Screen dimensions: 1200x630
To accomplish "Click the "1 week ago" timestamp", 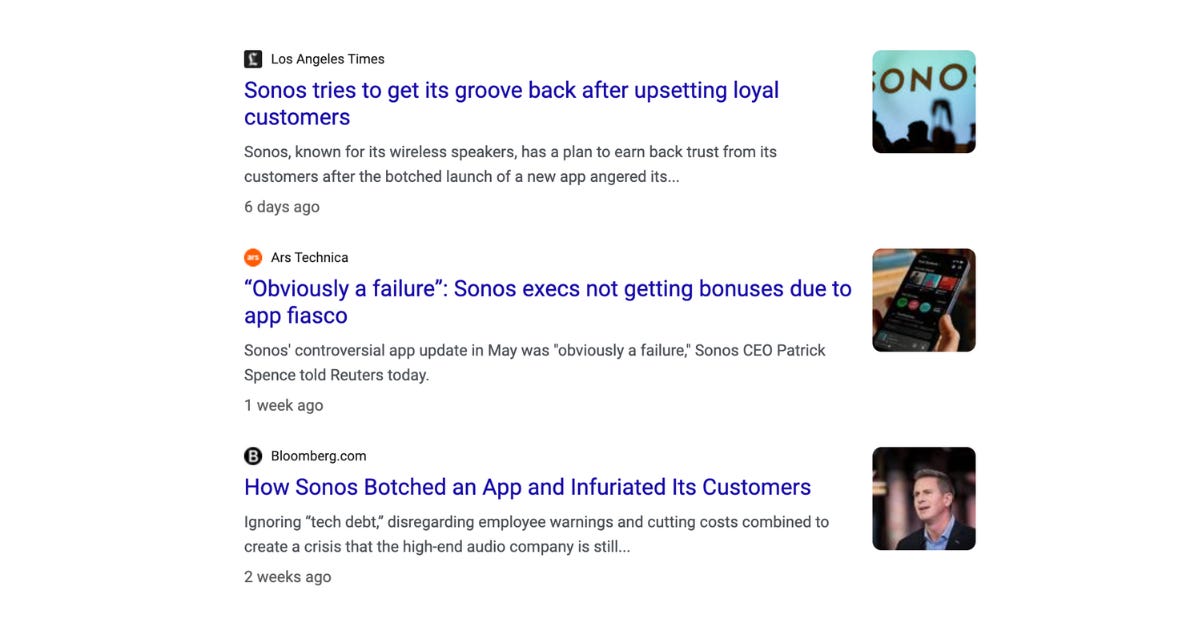I will [x=284, y=405].
